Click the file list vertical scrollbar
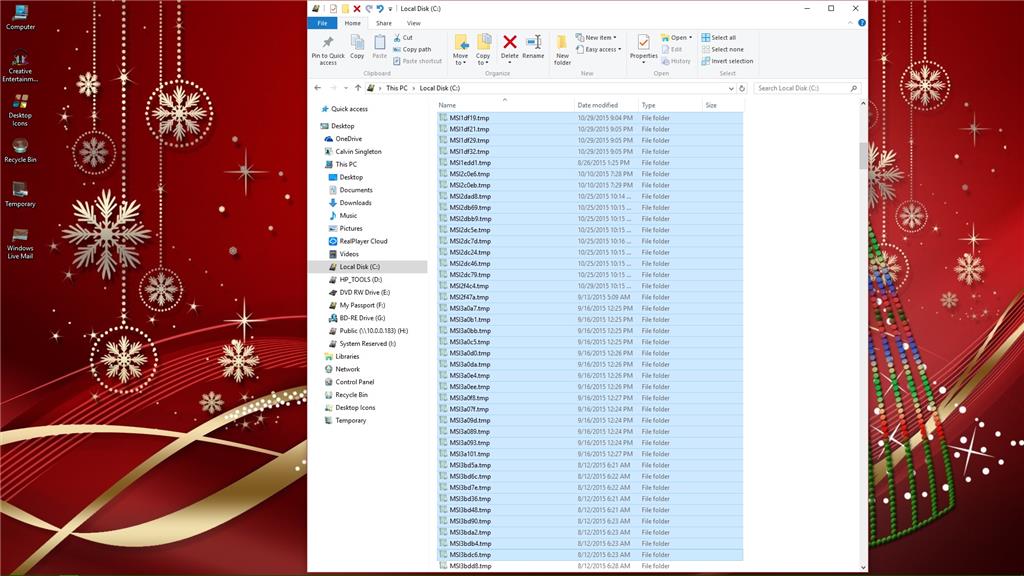 (863, 155)
